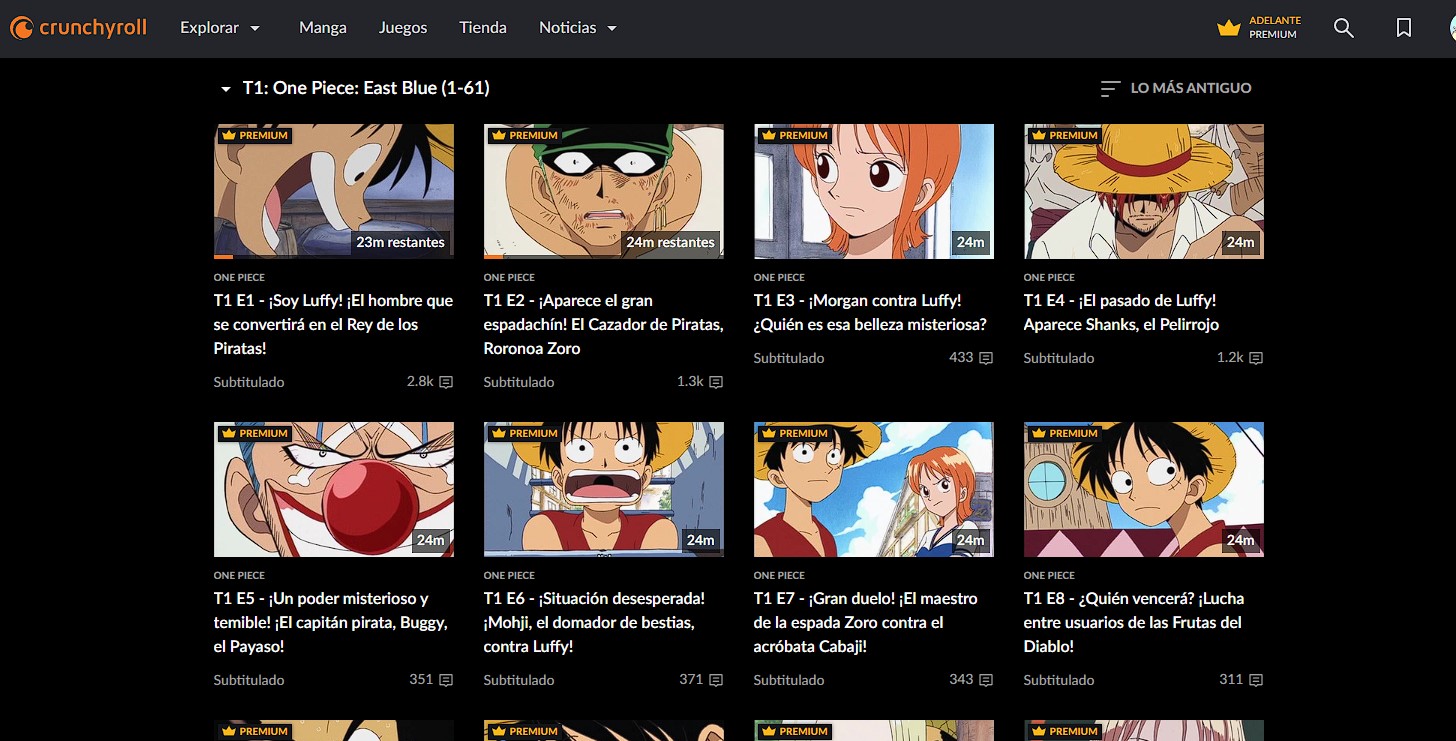
Task: Play episode 1 thumbnail with 23m restantes
Action: point(334,191)
